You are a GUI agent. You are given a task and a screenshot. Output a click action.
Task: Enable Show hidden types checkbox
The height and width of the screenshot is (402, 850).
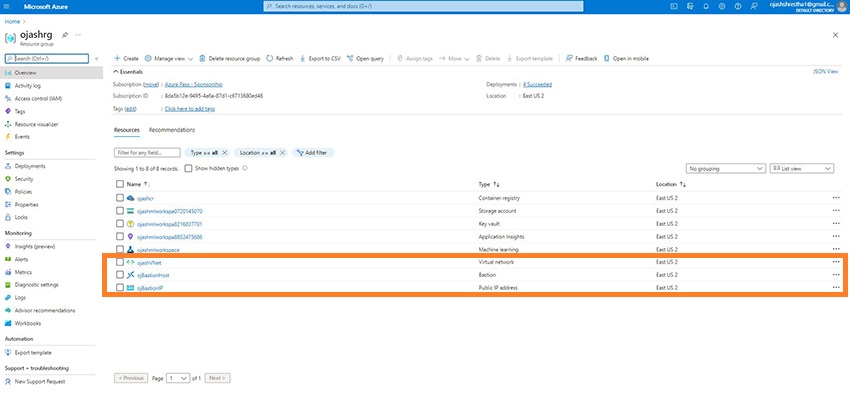[x=188, y=168]
